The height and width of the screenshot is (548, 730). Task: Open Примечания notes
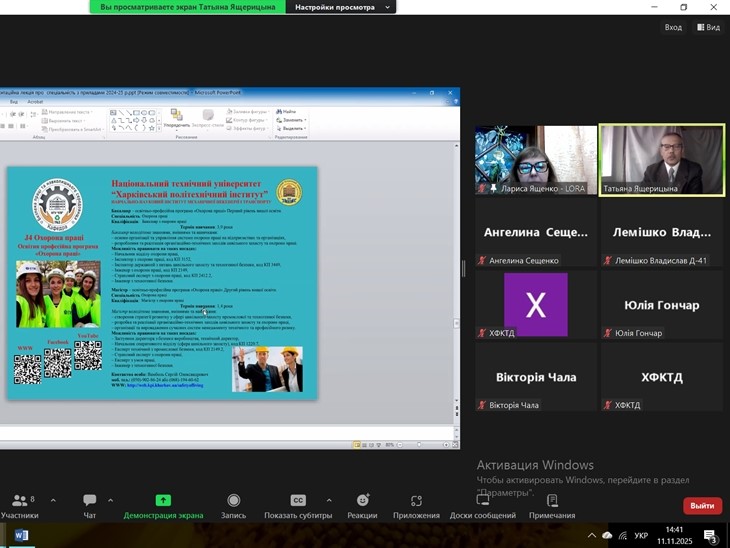coord(552,503)
